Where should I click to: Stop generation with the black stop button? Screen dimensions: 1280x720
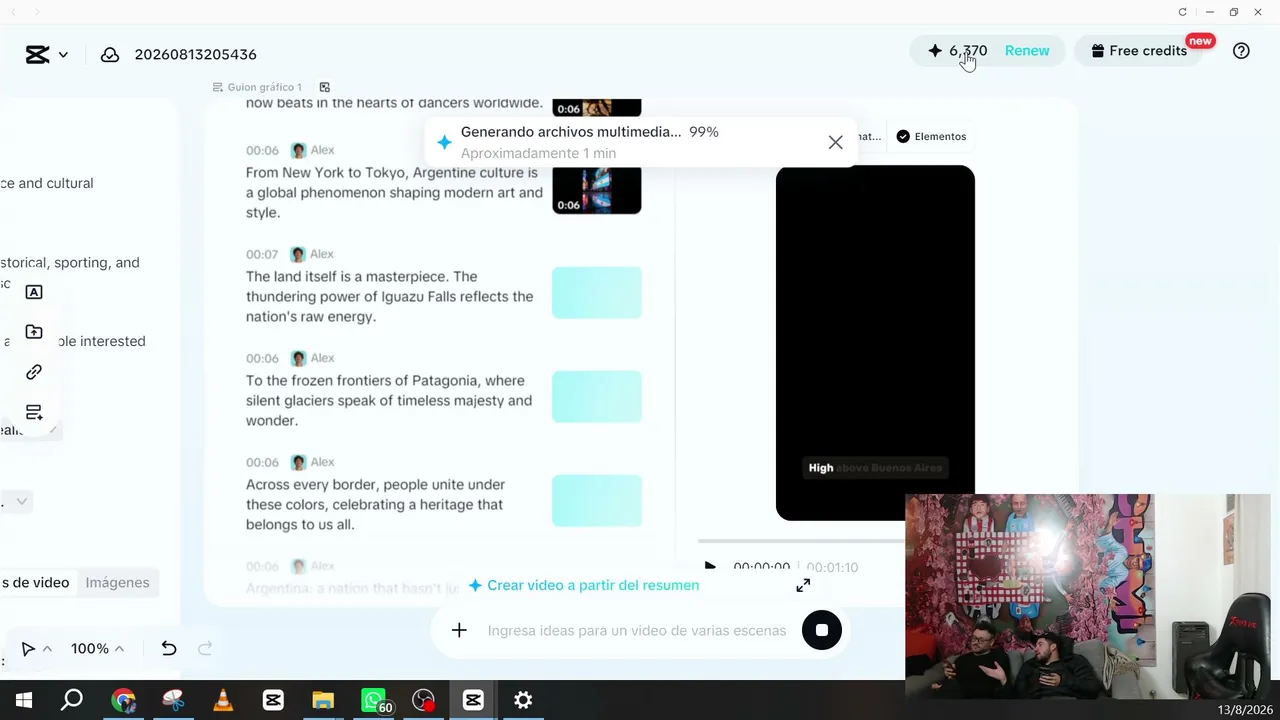822,630
